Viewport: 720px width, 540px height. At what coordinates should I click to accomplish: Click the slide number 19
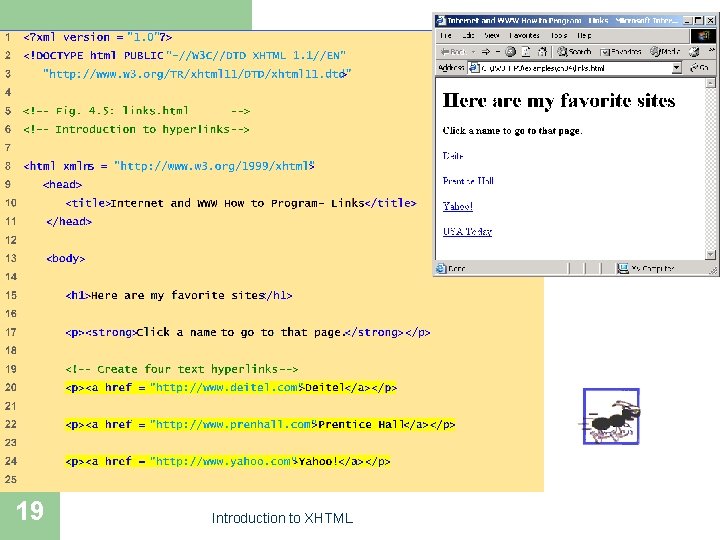point(30,511)
